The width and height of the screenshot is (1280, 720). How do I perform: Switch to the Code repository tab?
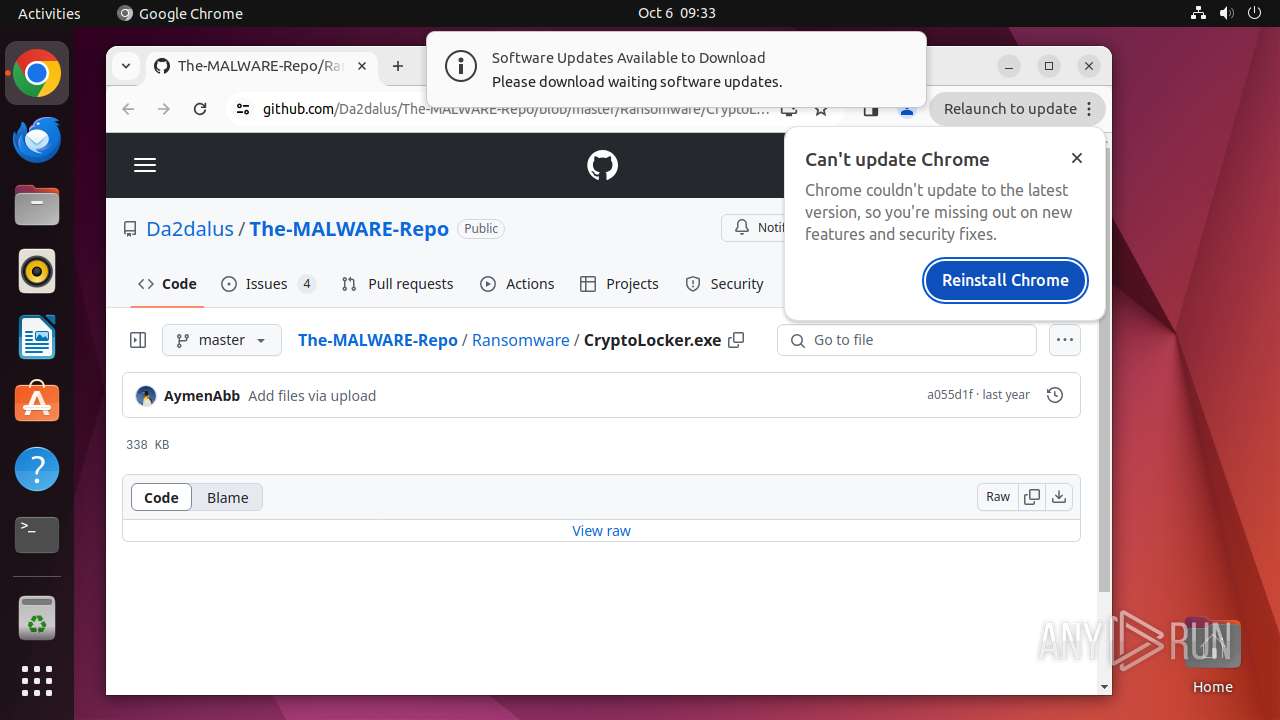(168, 284)
